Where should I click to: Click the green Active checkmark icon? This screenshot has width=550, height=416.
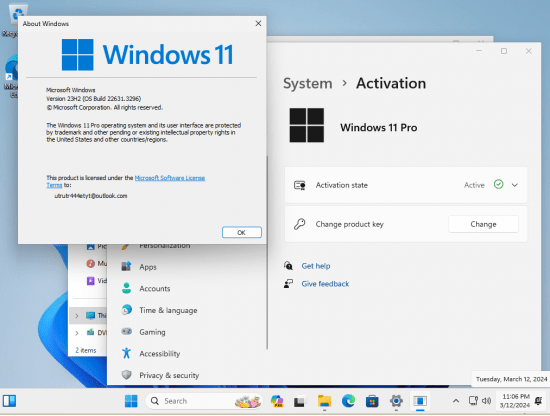498,184
